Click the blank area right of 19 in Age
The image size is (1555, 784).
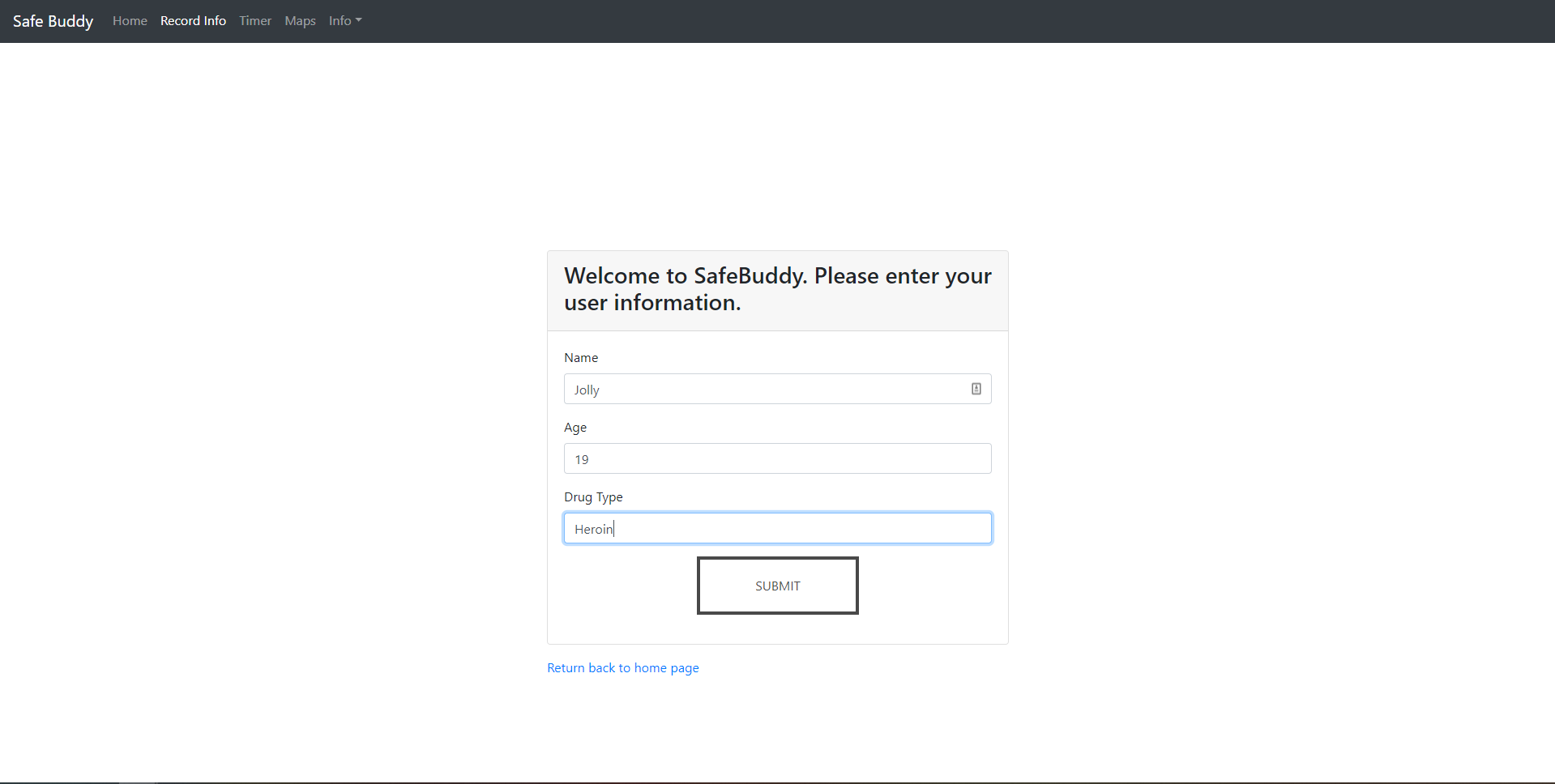pos(790,458)
